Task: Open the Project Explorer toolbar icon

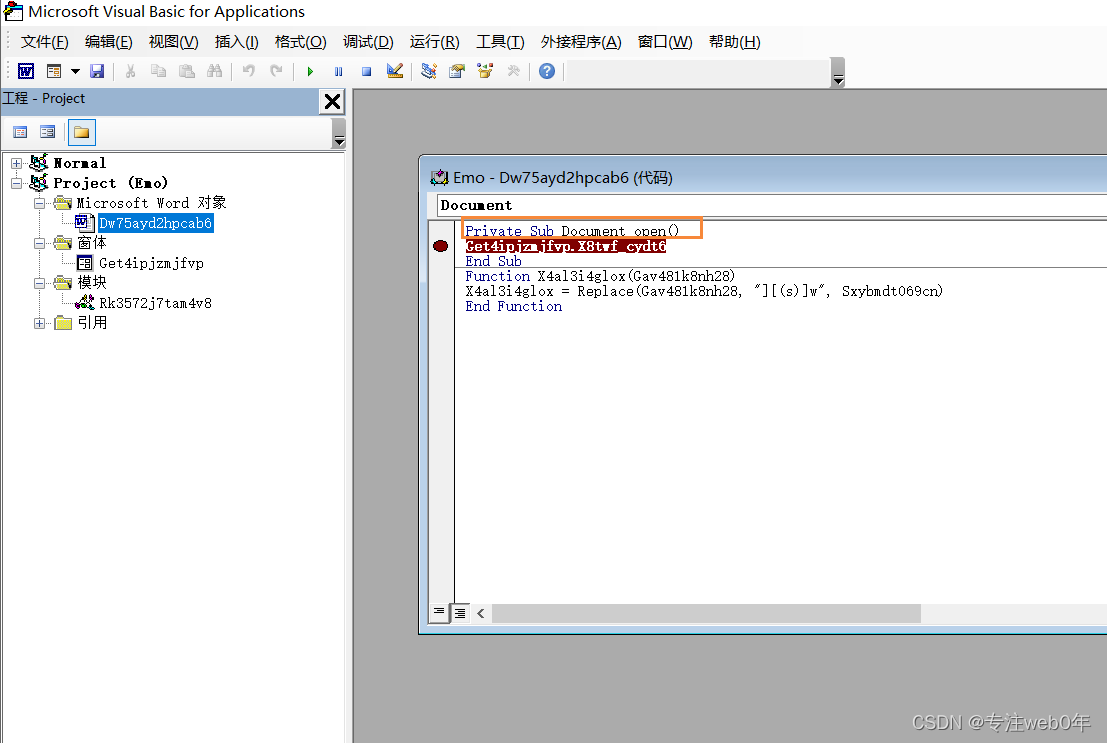Action: click(x=429, y=71)
